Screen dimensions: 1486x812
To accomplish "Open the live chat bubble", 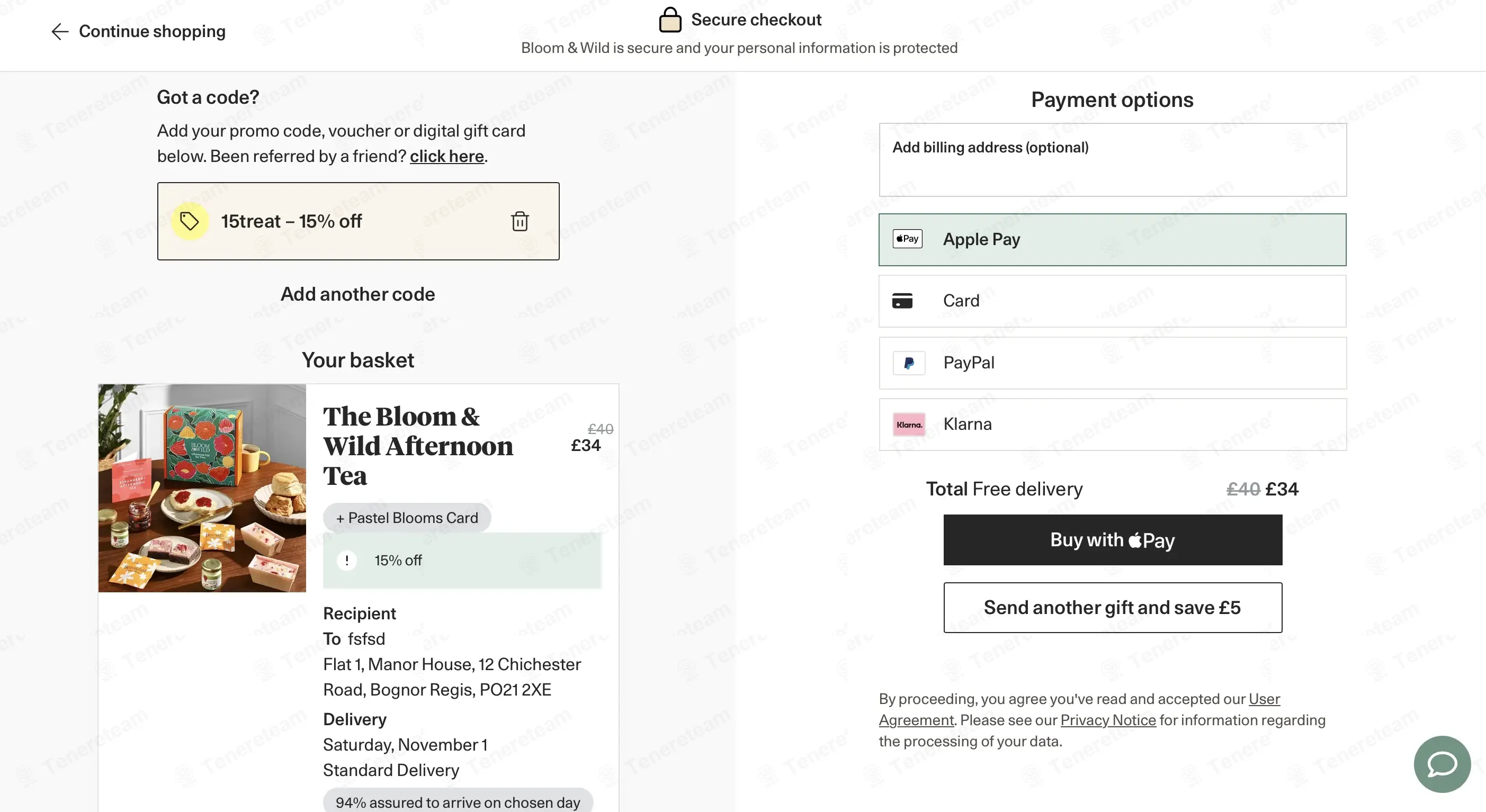I will [x=1442, y=764].
